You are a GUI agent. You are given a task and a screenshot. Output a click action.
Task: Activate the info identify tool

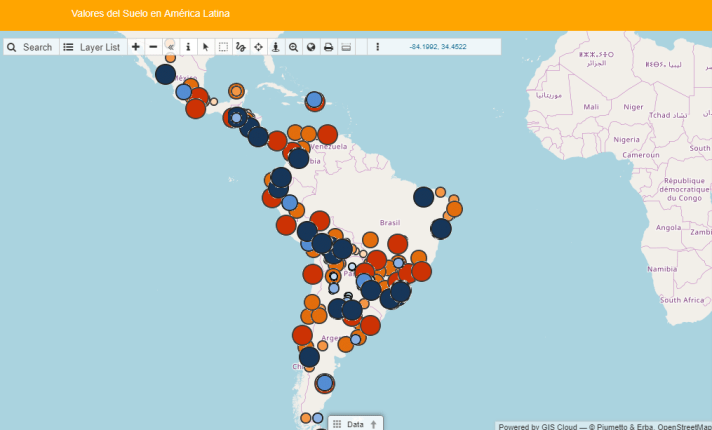point(188,47)
